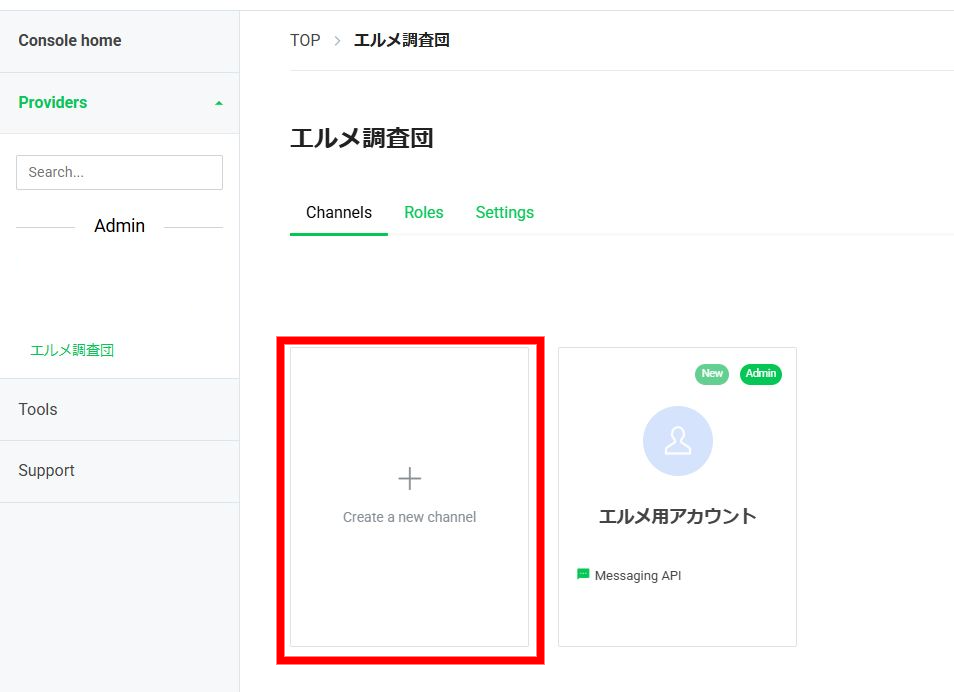954x692 pixels.
Task: Open Console home in the sidebar
Action: pos(70,41)
